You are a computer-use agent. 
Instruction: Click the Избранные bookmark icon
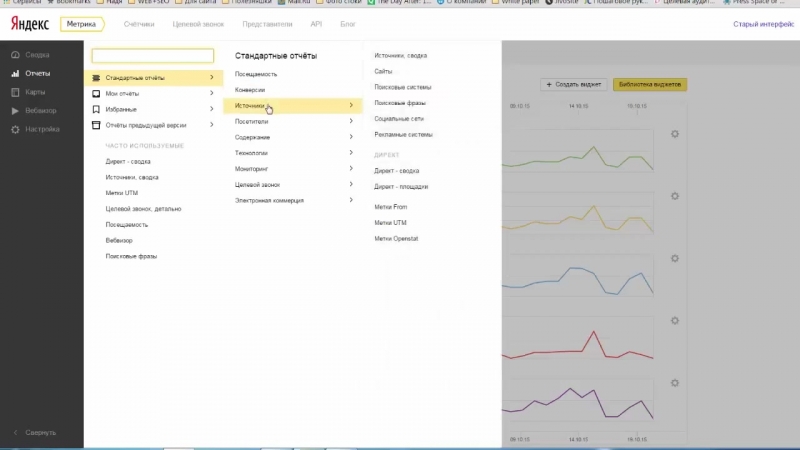[96, 109]
